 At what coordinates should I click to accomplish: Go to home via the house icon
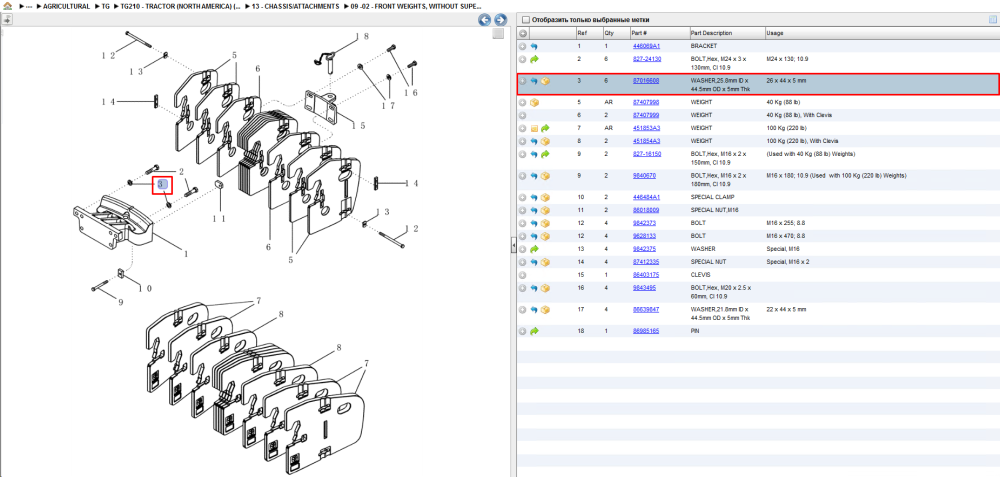pos(6,6)
